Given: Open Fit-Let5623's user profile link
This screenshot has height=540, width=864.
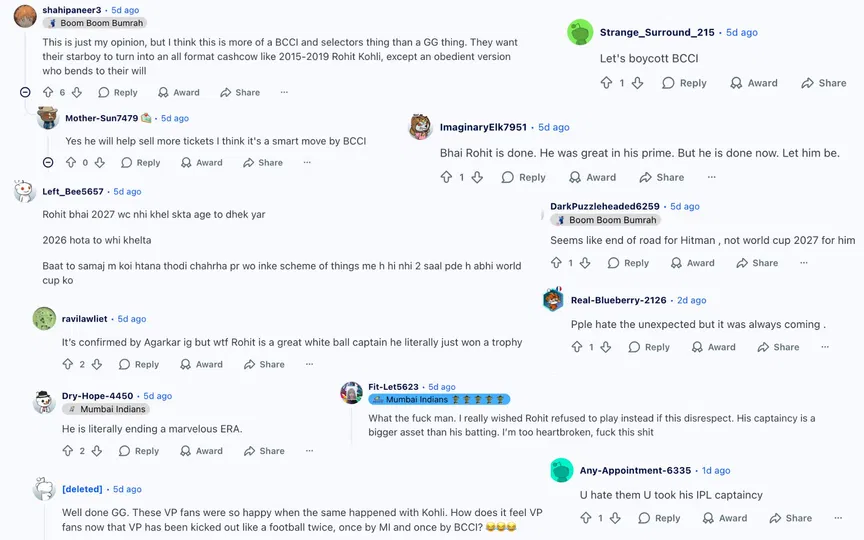Looking at the screenshot, I should pos(393,386).
